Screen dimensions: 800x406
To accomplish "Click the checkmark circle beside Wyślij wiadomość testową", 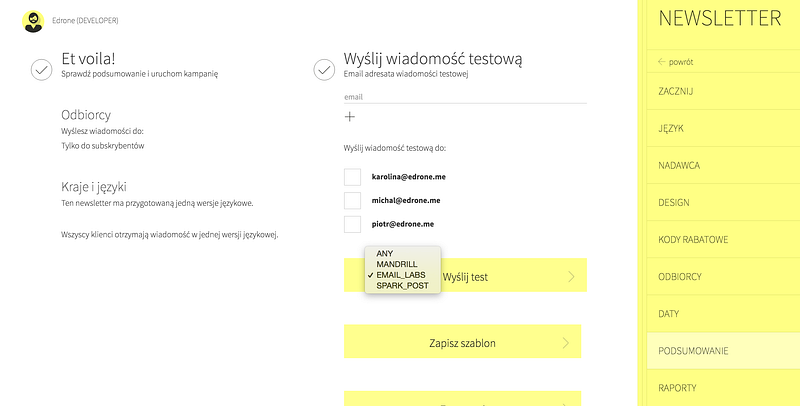I will 324,70.
